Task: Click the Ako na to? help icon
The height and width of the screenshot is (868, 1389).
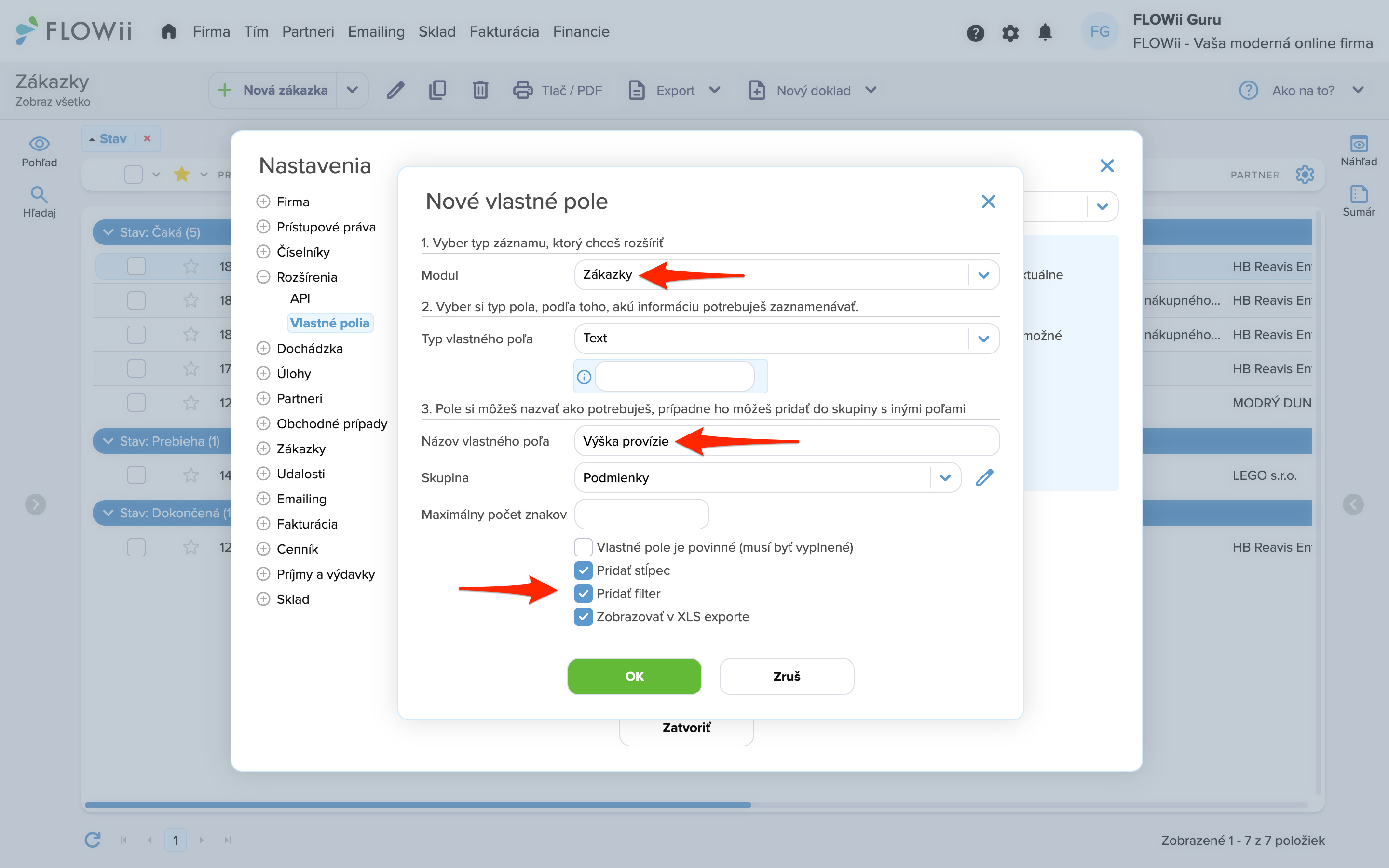Action: (1248, 90)
